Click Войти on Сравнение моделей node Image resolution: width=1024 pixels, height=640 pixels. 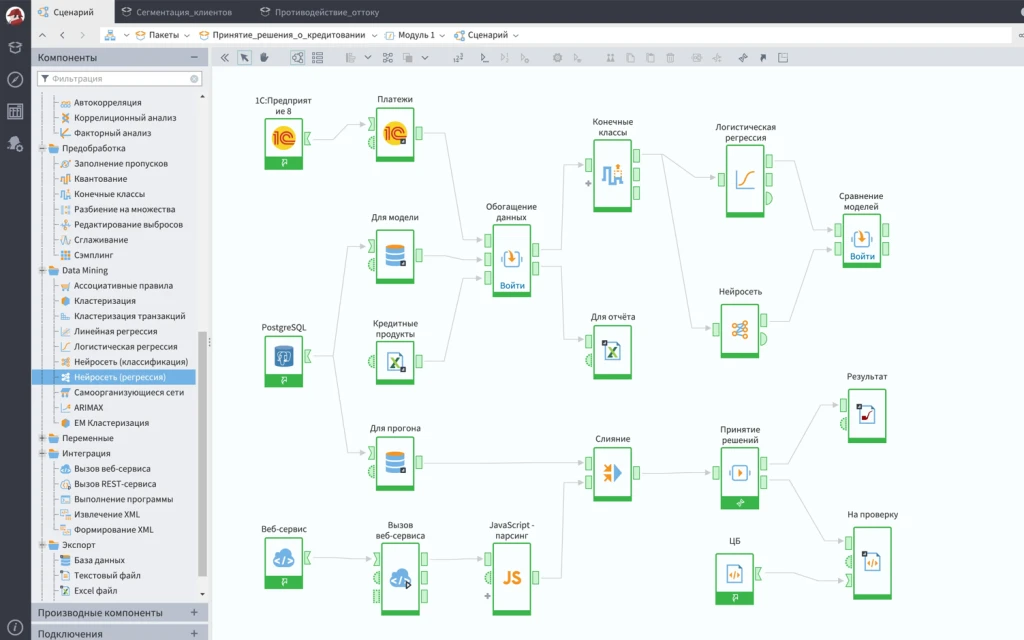coord(862,256)
